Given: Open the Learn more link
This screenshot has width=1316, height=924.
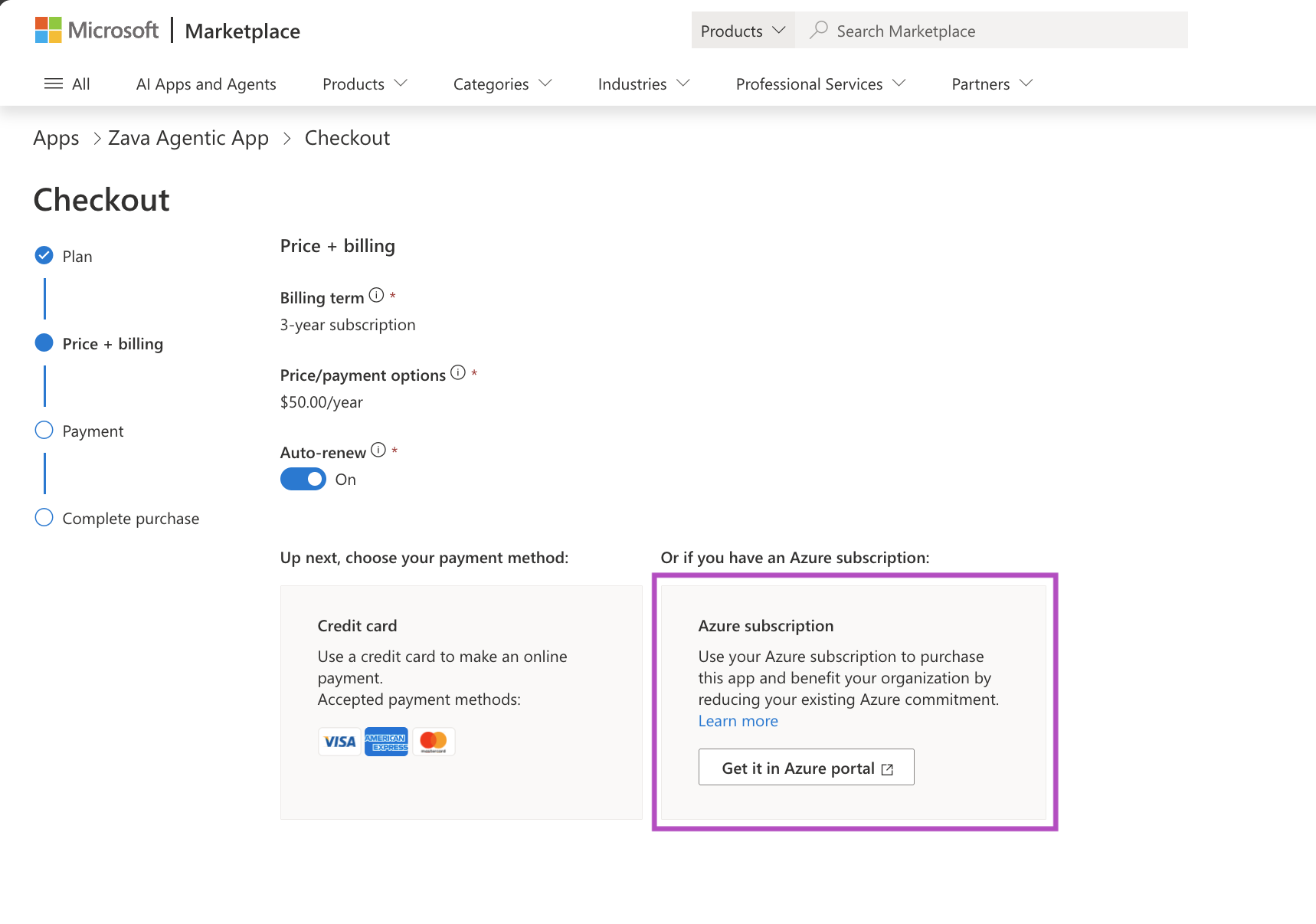Looking at the screenshot, I should point(737,720).
